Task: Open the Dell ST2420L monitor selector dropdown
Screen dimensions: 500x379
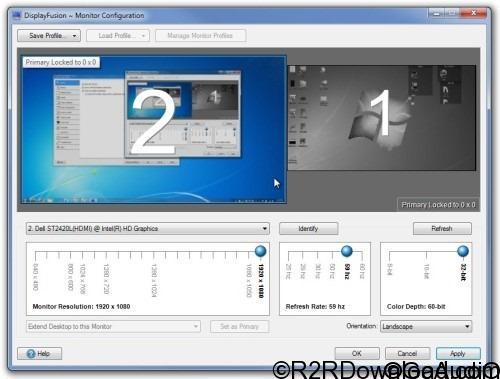Action: 148,229
